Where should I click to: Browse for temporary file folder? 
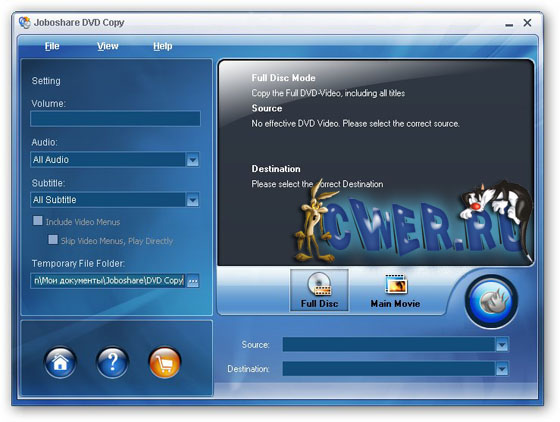(x=193, y=281)
